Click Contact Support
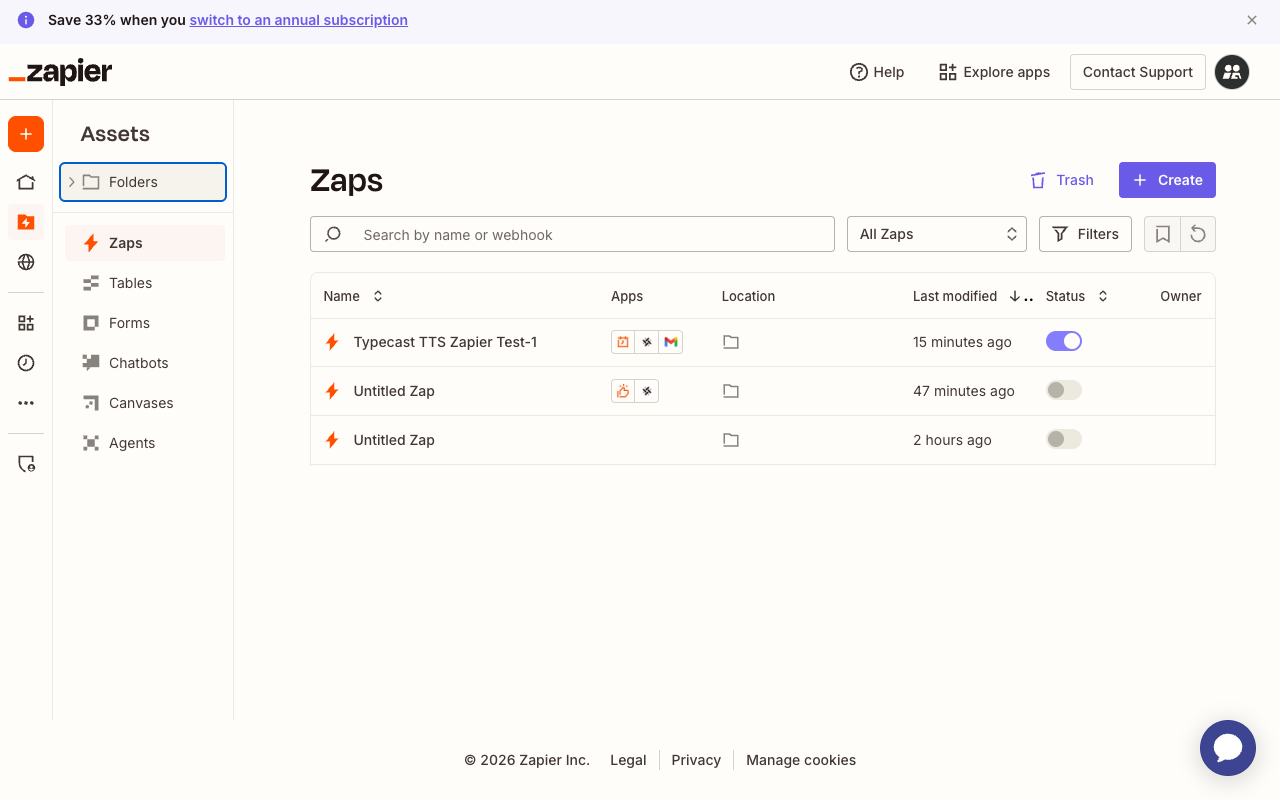 (1138, 72)
